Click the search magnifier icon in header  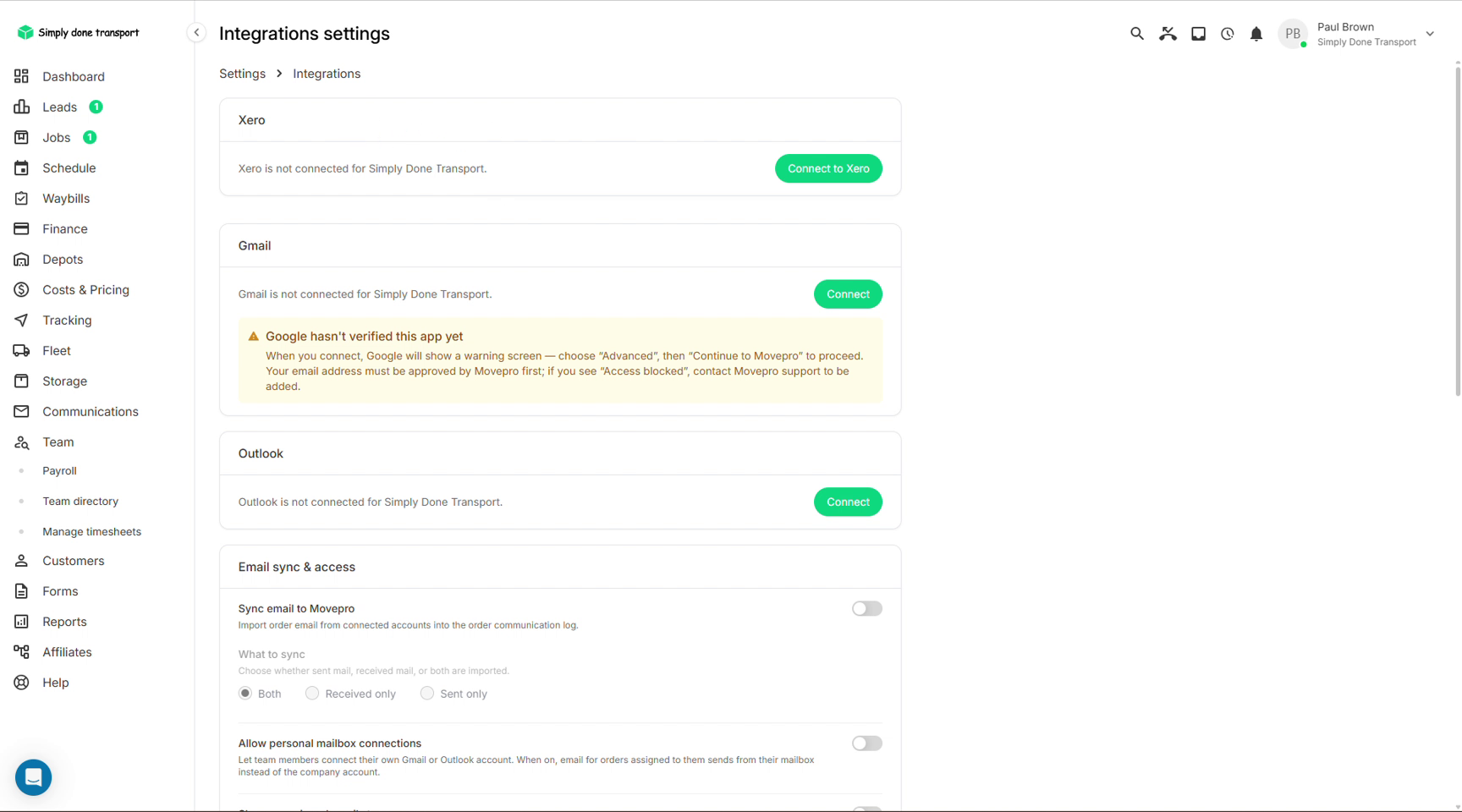1136,34
